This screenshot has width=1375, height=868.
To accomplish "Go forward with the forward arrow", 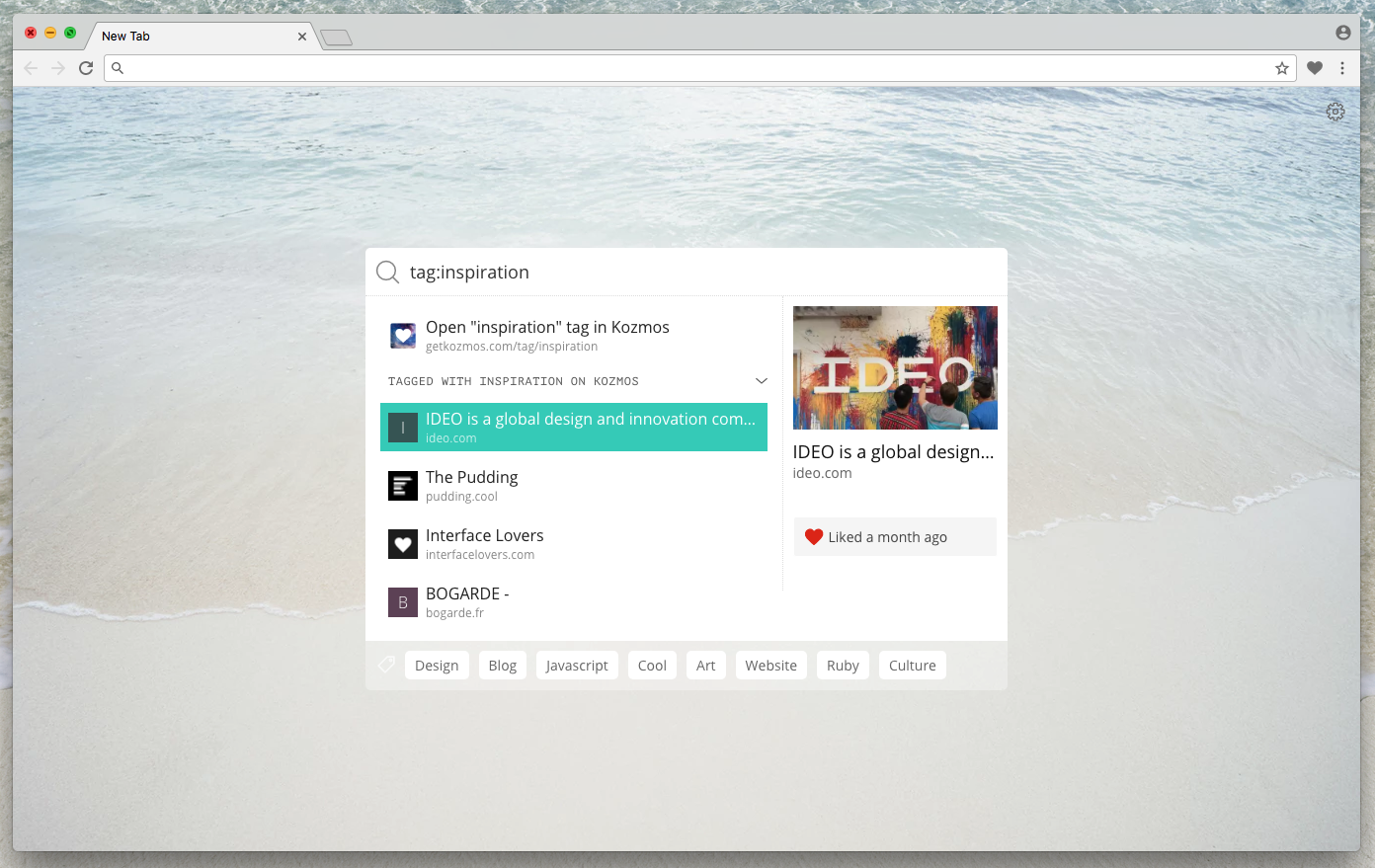I will click(x=58, y=68).
